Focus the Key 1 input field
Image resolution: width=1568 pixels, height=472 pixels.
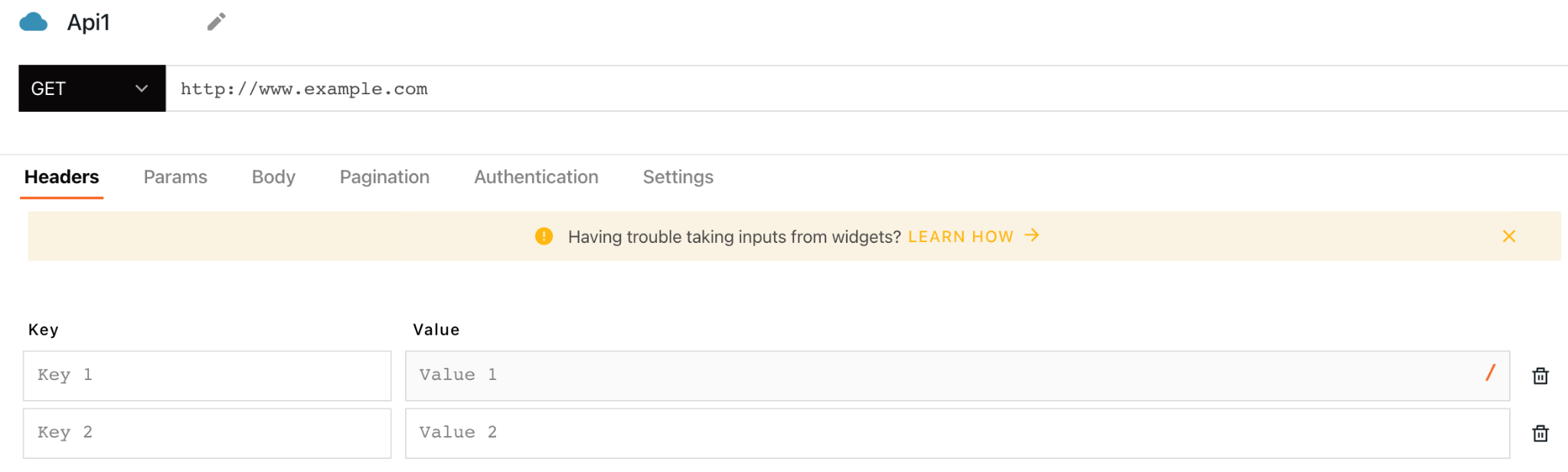tap(207, 375)
